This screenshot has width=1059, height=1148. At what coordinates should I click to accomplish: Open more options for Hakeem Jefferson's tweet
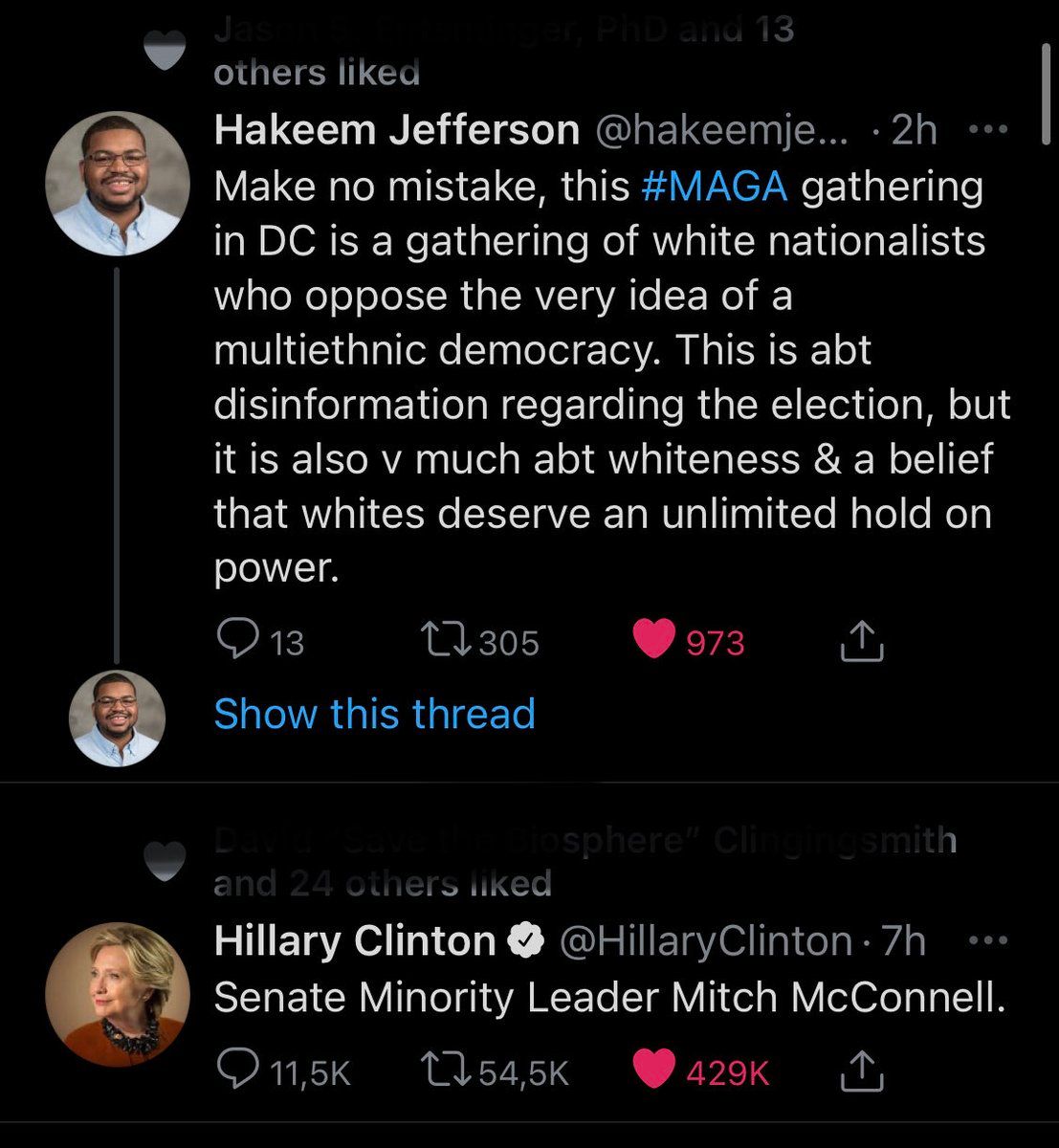[x=987, y=130]
